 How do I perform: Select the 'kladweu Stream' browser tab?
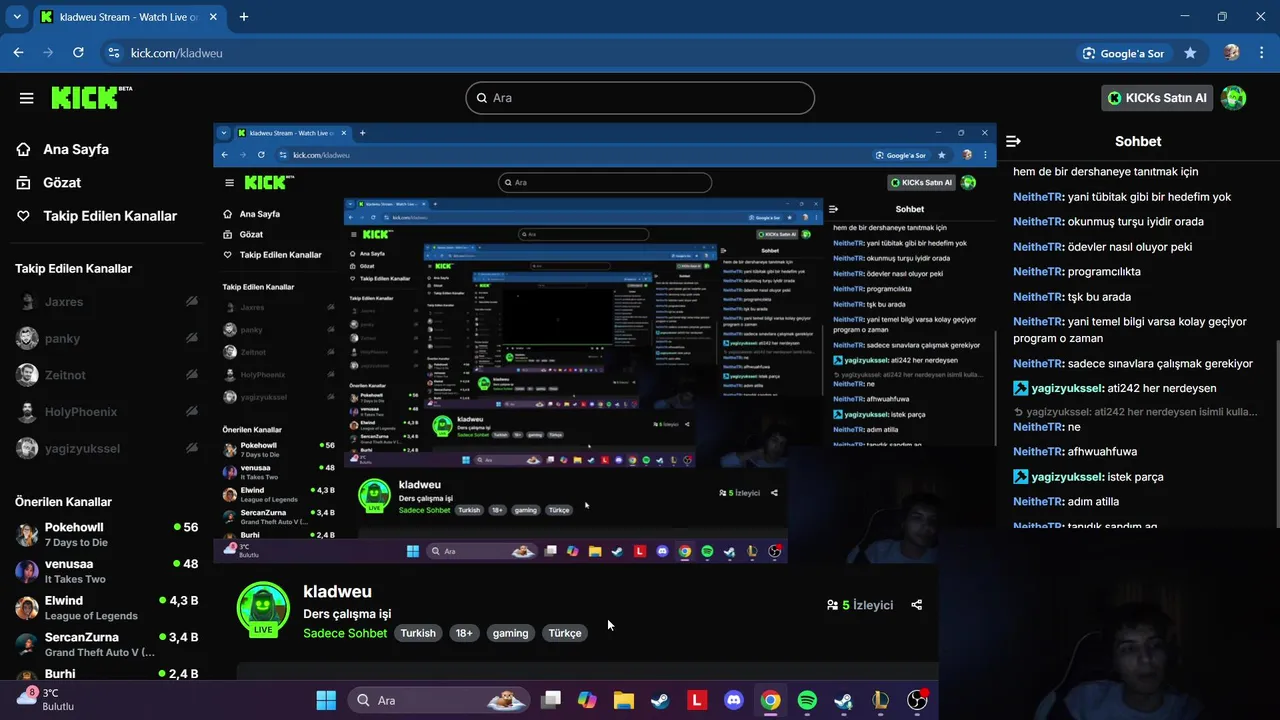[x=130, y=17]
